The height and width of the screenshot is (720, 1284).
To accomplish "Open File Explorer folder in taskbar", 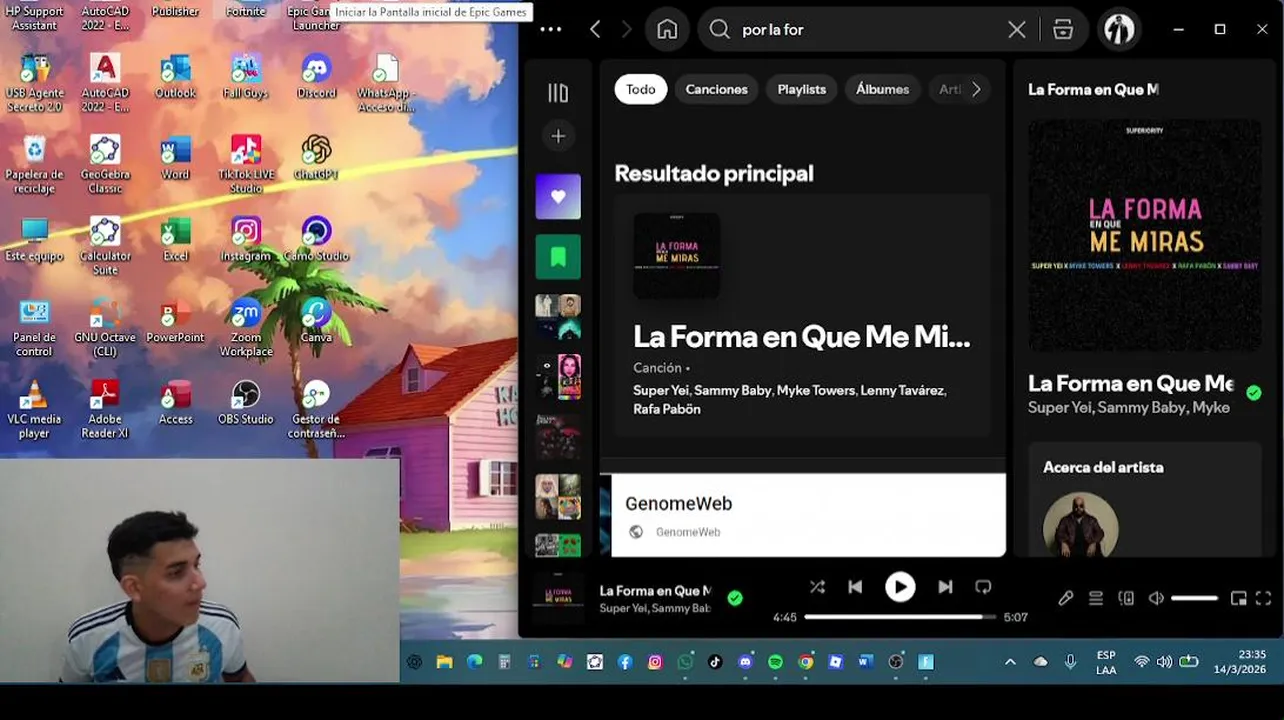I will 444,662.
